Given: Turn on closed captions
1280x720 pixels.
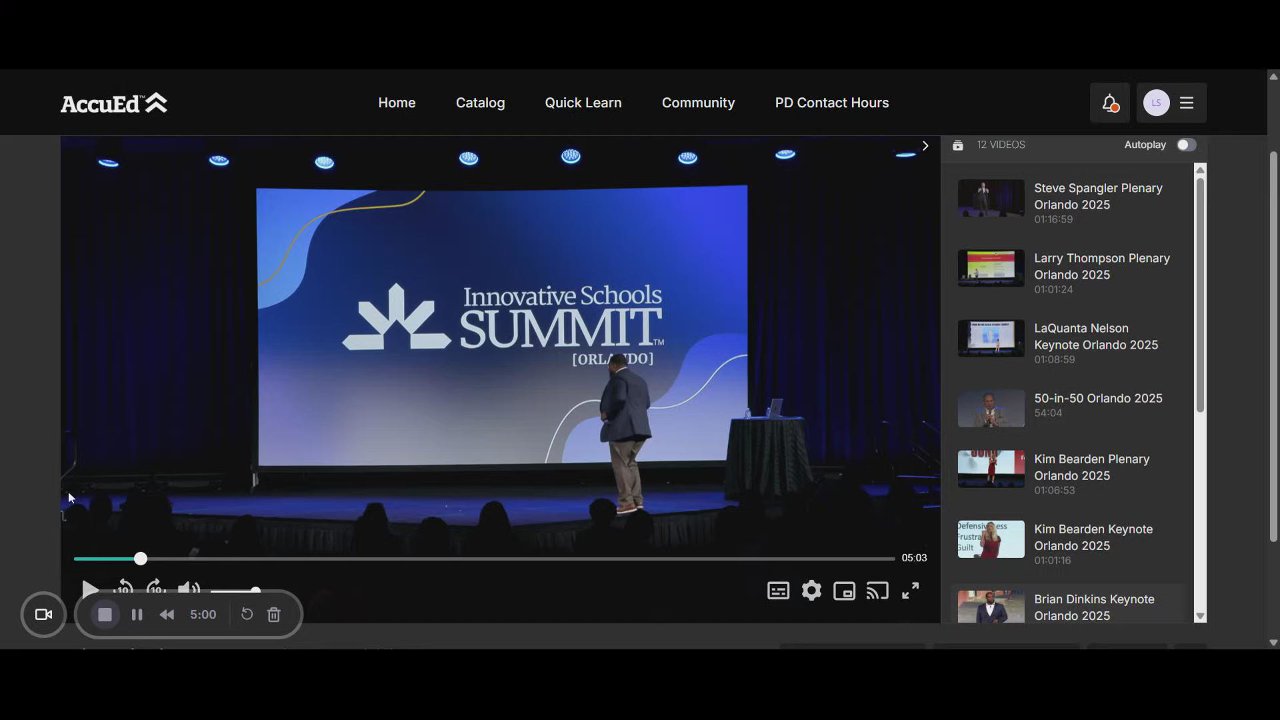Looking at the screenshot, I should [778, 591].
